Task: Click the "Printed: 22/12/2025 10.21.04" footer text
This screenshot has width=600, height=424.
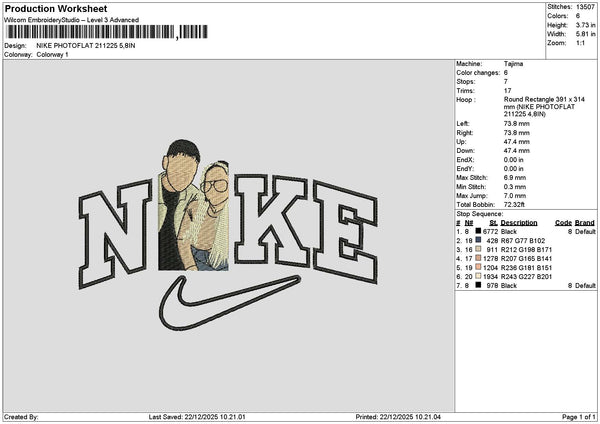Action: tap(398, 417)
